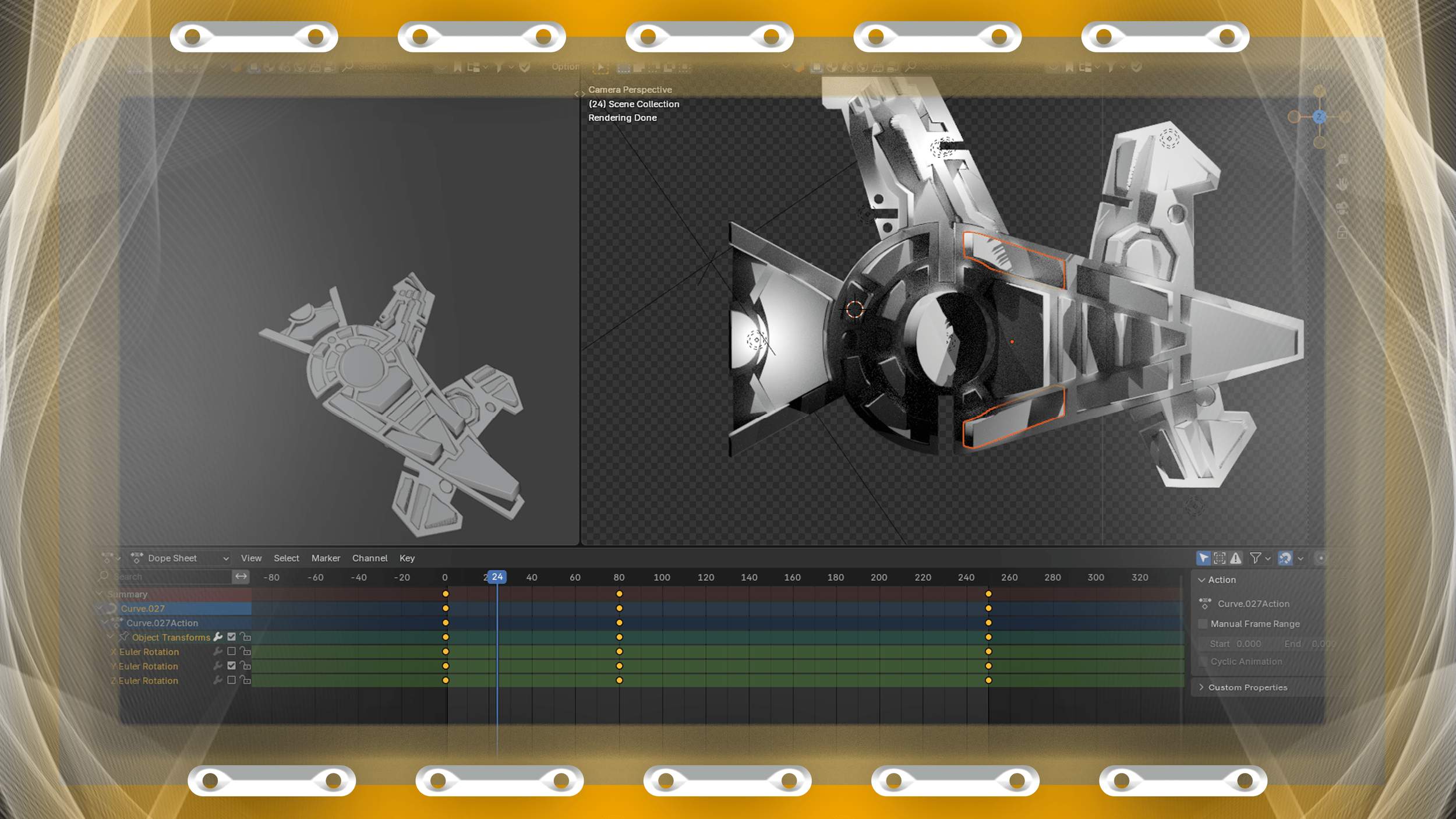Image resolution: width=1456 pixels, height=819 pixels.
Task: Click the pan hand icon in the viewport
Action: [1342, 184]
